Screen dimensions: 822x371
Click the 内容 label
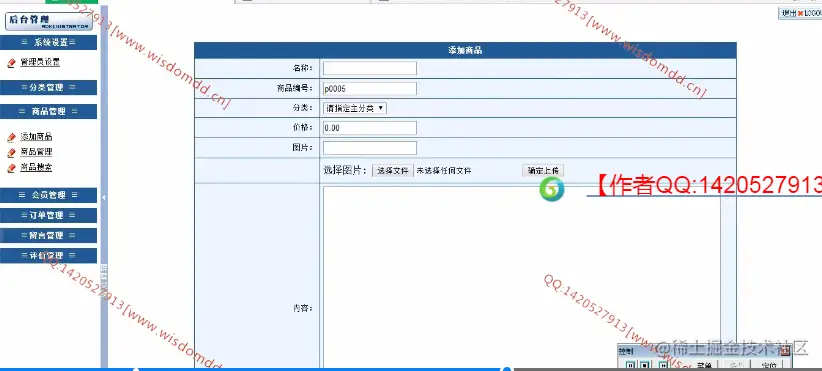(x=302, y=309)
